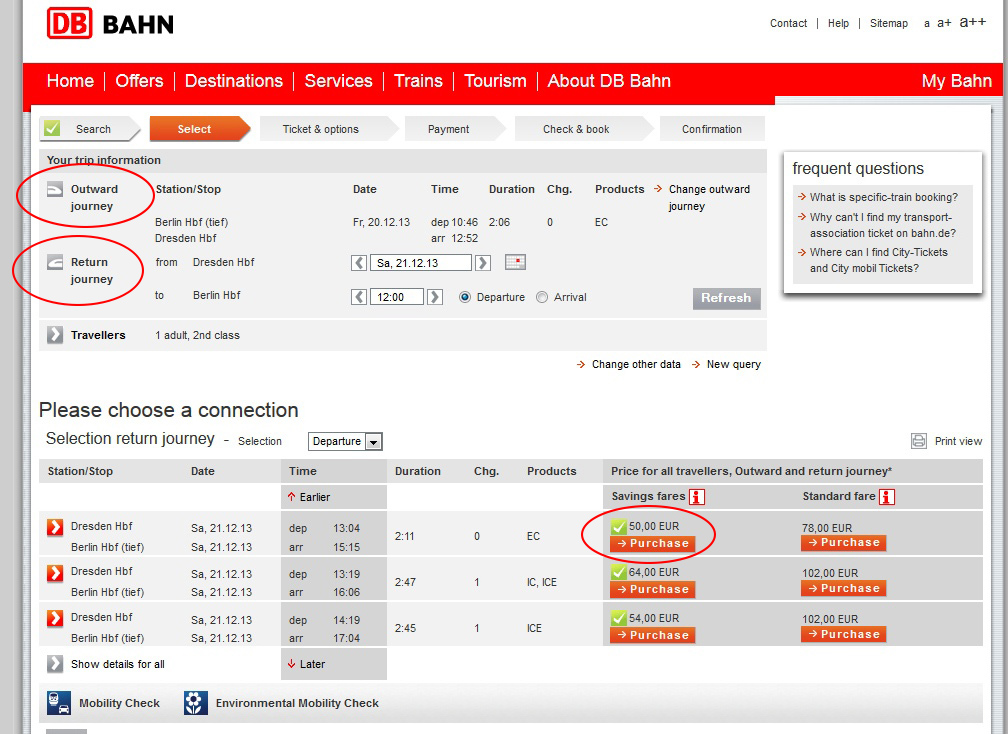Open the Offers menu
The height and width of the screenshot is (734, 1008).
tap(140, 81)
